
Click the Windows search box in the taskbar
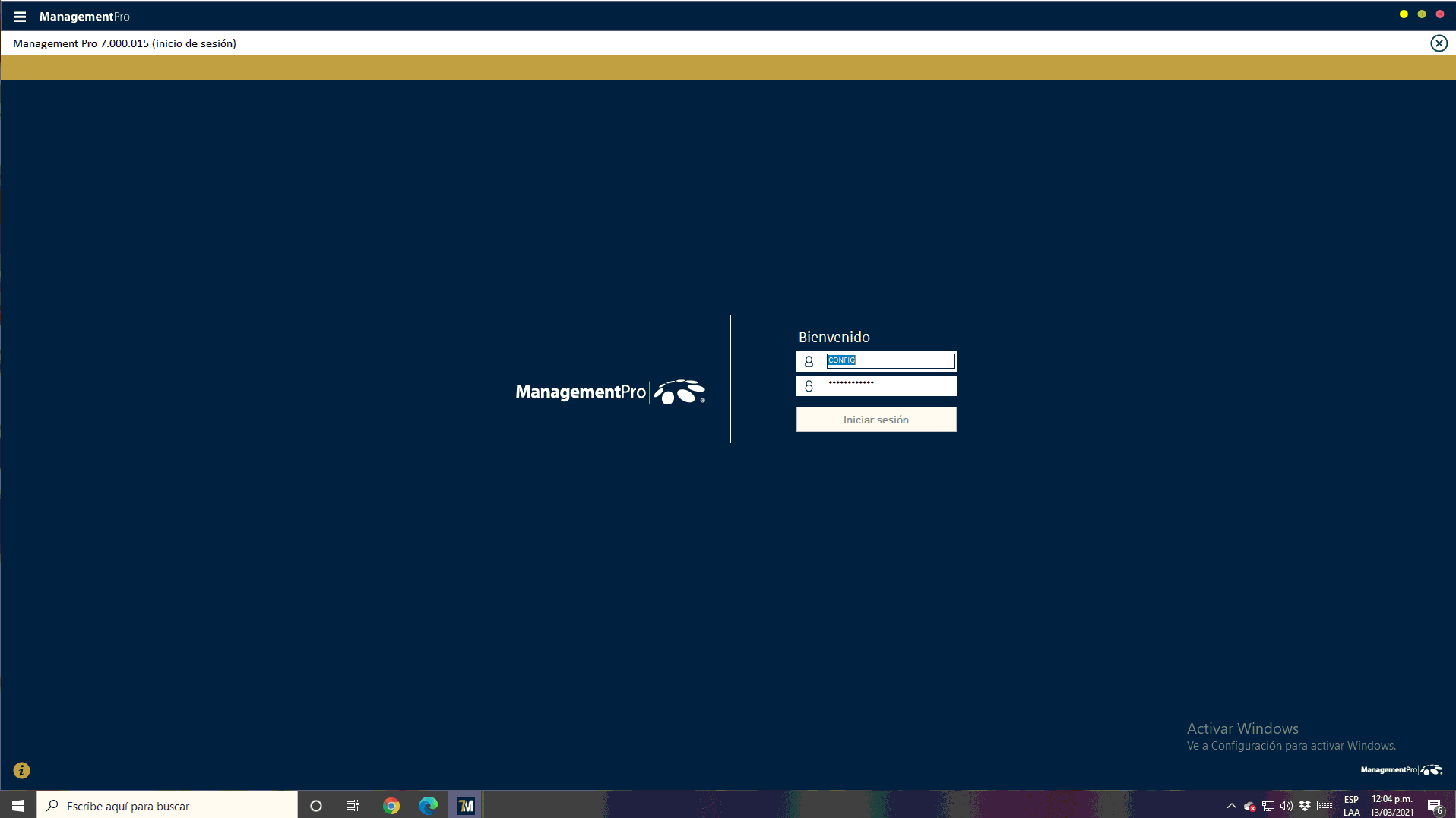click(x=167, y=806)
